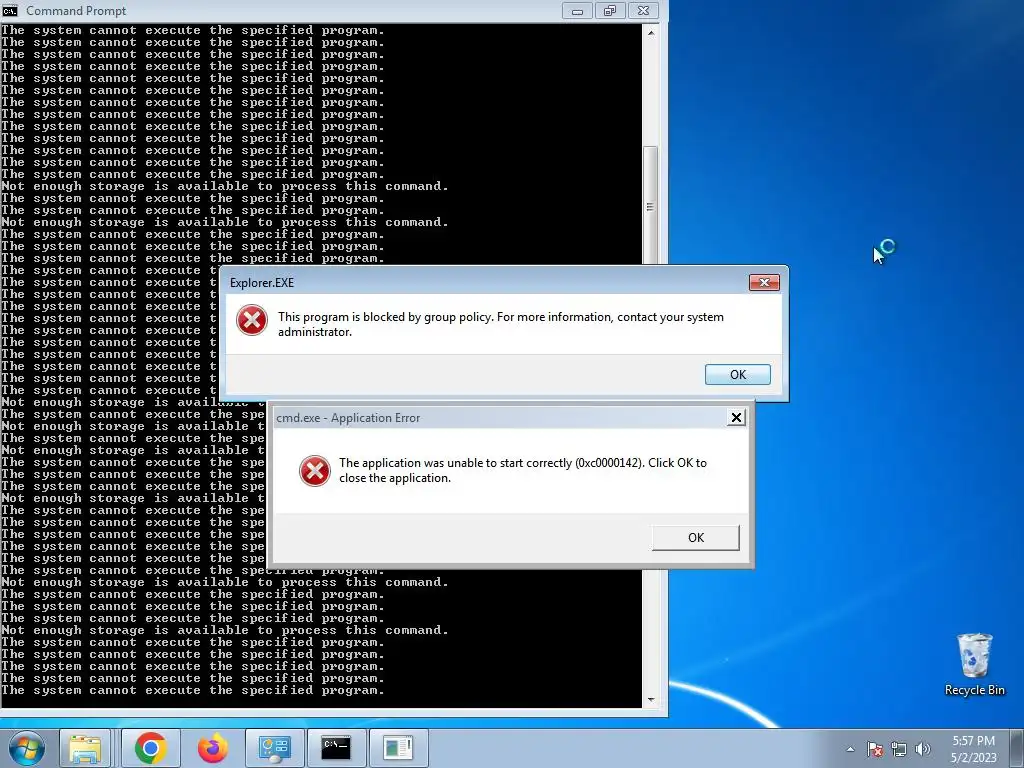Click the red error icon in cmd.exe dialog
The height and width of the screenshot is (768, 1024).
coord(315,471)
